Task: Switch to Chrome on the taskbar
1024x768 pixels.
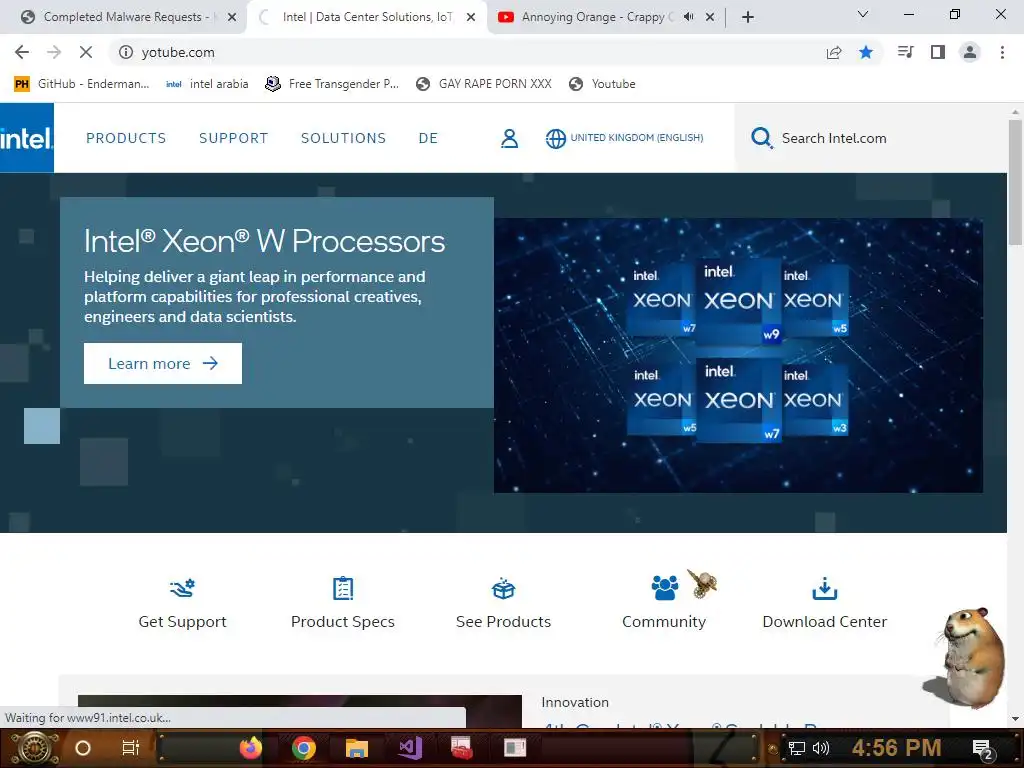Action: click(x=304, y=748)
